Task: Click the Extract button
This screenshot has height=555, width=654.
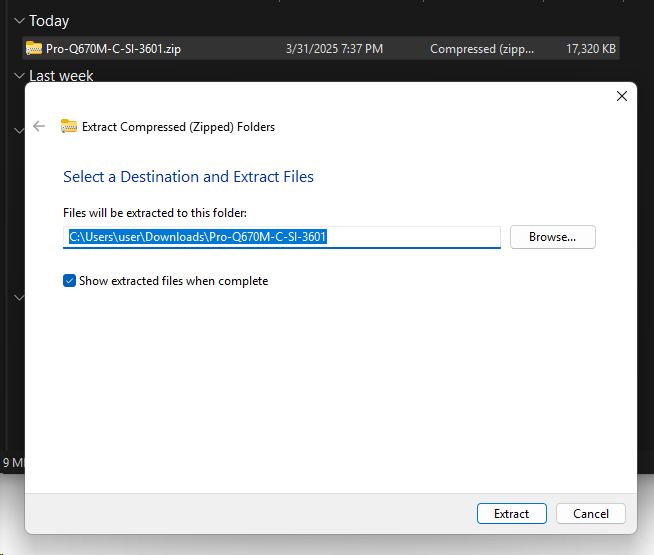Action: 511,513
